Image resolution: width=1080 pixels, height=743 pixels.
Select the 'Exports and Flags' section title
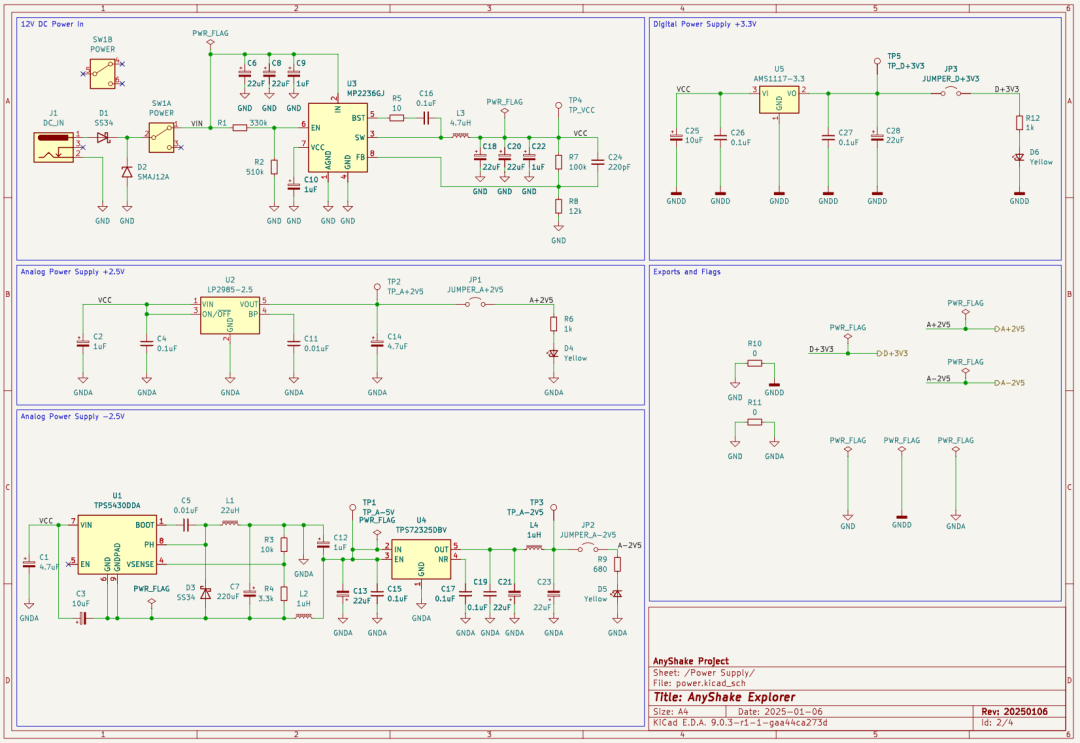click(687, 272)
